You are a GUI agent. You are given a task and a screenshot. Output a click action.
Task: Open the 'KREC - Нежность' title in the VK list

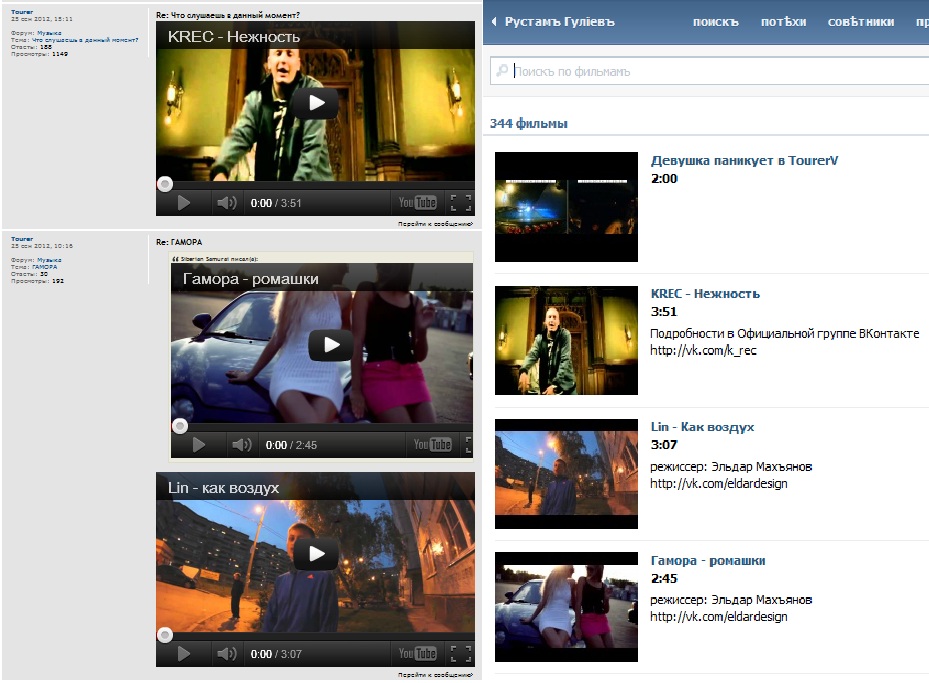(x=705, y=294)
